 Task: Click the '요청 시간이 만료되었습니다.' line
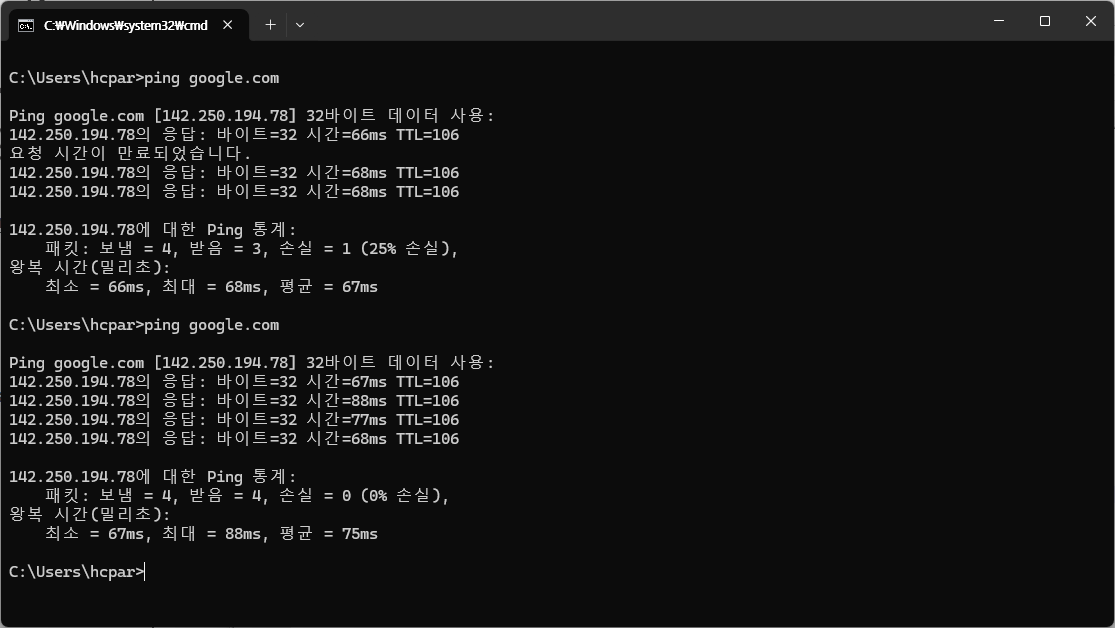click(x=130, y=154)
